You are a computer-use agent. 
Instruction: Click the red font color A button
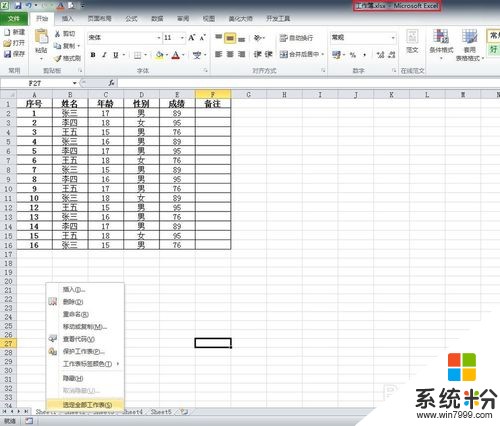[x=176, y=55]
